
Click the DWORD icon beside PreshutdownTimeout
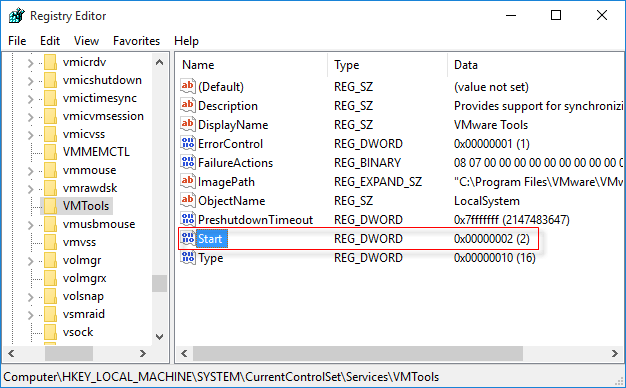coord(187,220)
